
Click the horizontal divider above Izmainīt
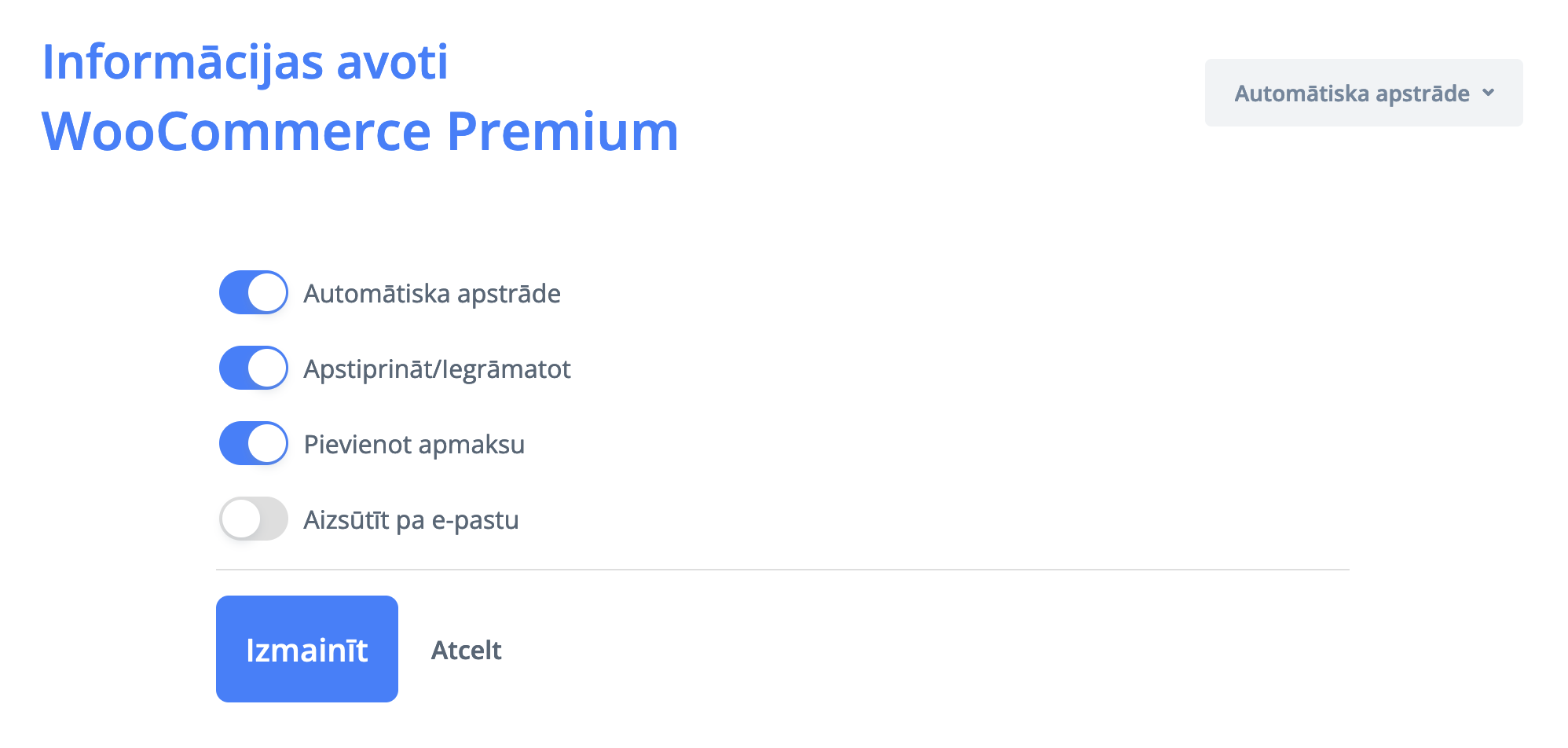pos(782,569)
